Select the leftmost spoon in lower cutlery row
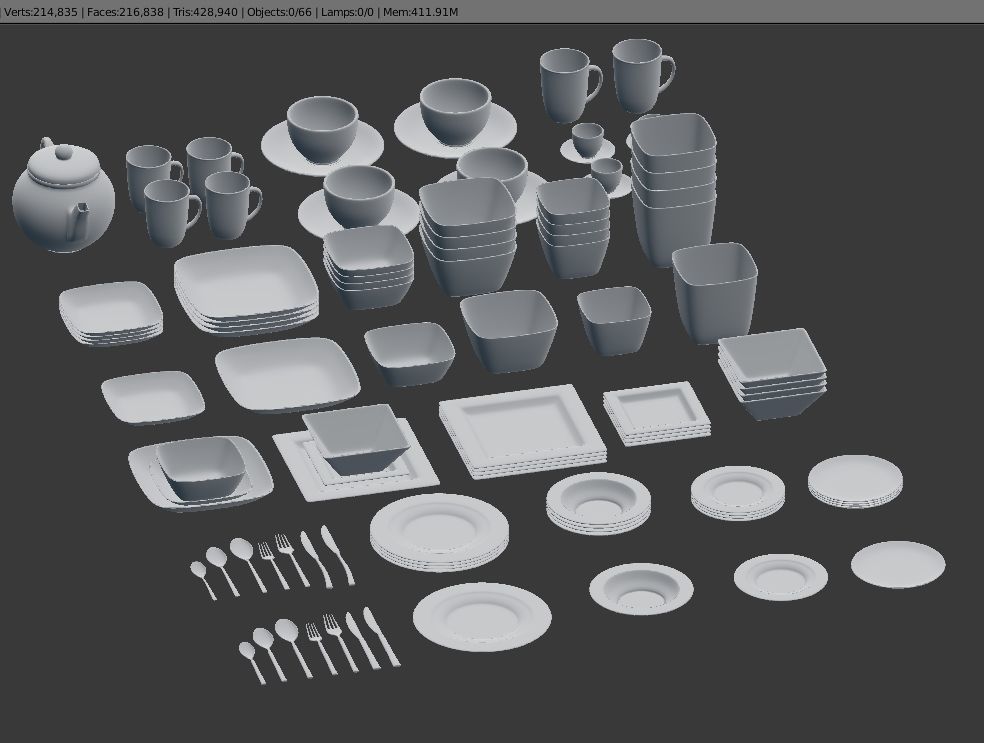 point(252,662)
